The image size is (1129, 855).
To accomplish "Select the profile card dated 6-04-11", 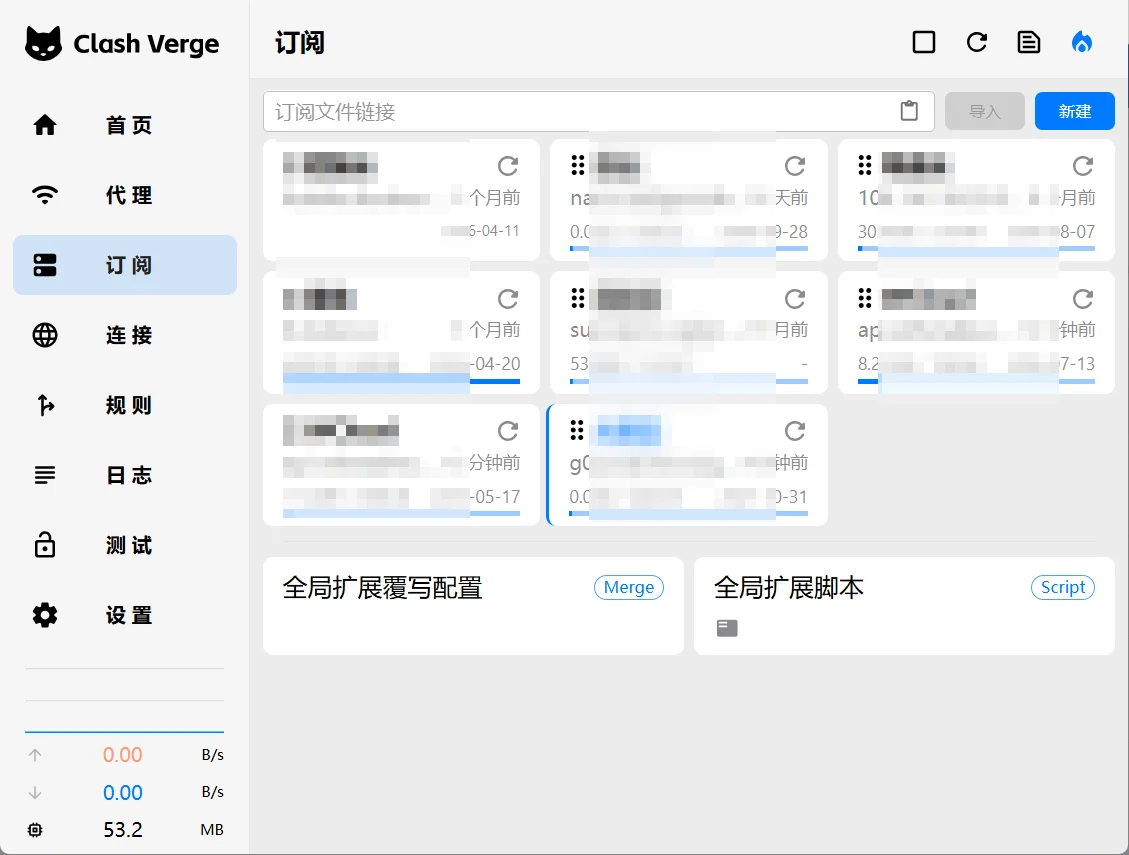I will [401, 200].
